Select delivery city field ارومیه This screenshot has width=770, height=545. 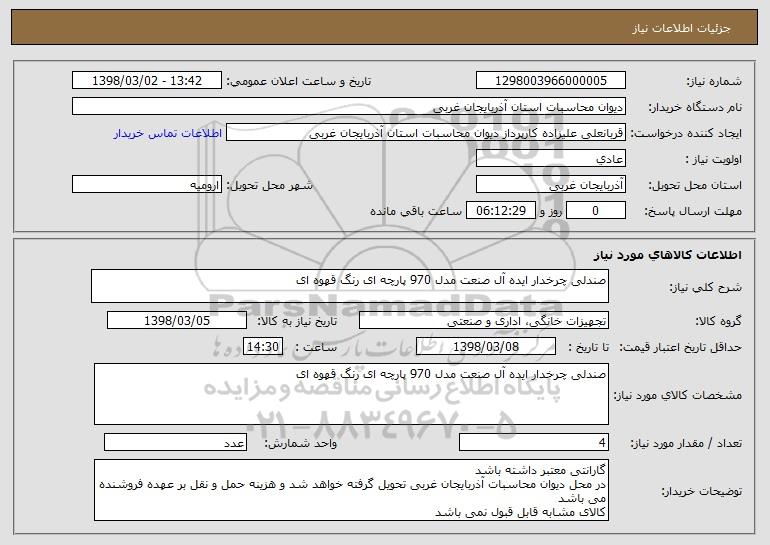pyautogui.click(x=147, y=185)
